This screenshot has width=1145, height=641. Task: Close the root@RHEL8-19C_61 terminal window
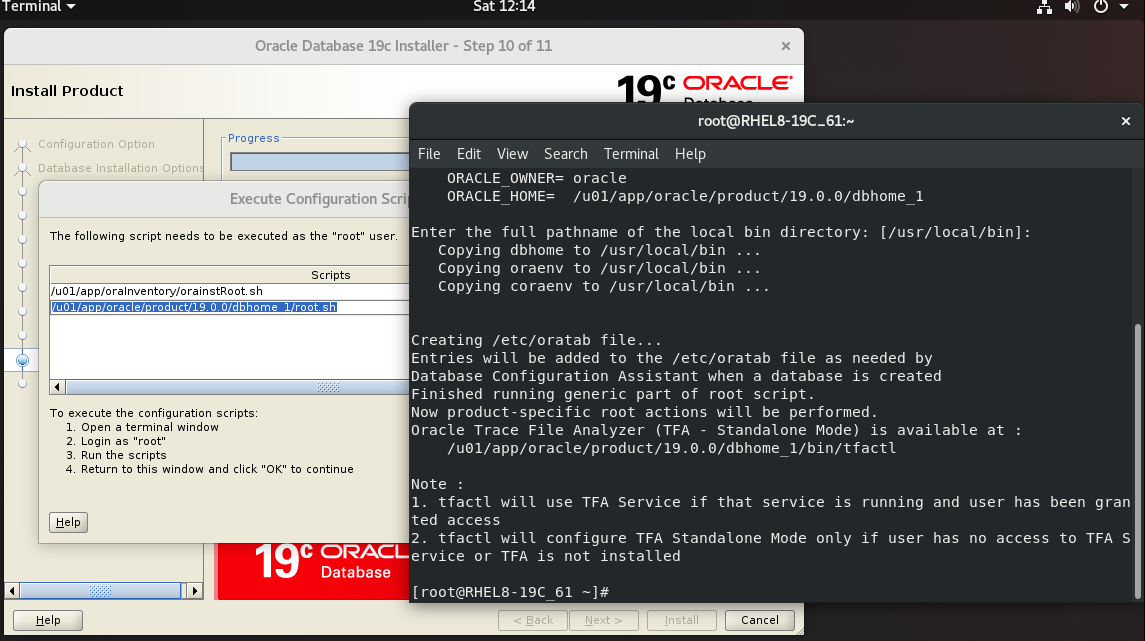1125,121
